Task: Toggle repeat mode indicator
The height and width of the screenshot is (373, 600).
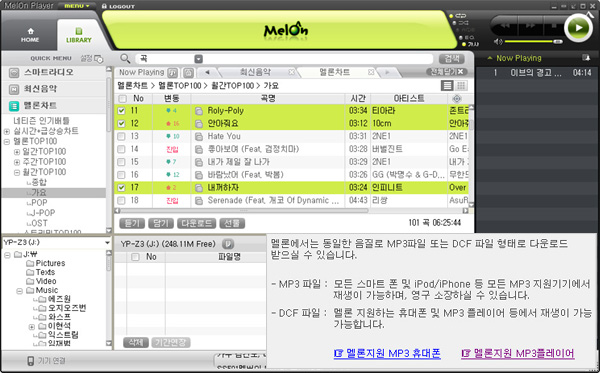Action: coord(458,16)
